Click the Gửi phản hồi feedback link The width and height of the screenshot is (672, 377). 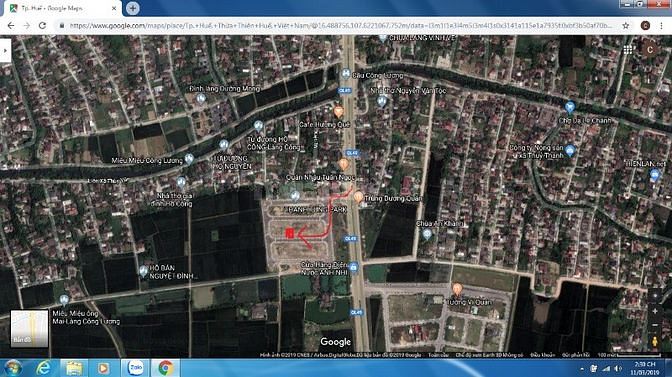click(576, 355)
